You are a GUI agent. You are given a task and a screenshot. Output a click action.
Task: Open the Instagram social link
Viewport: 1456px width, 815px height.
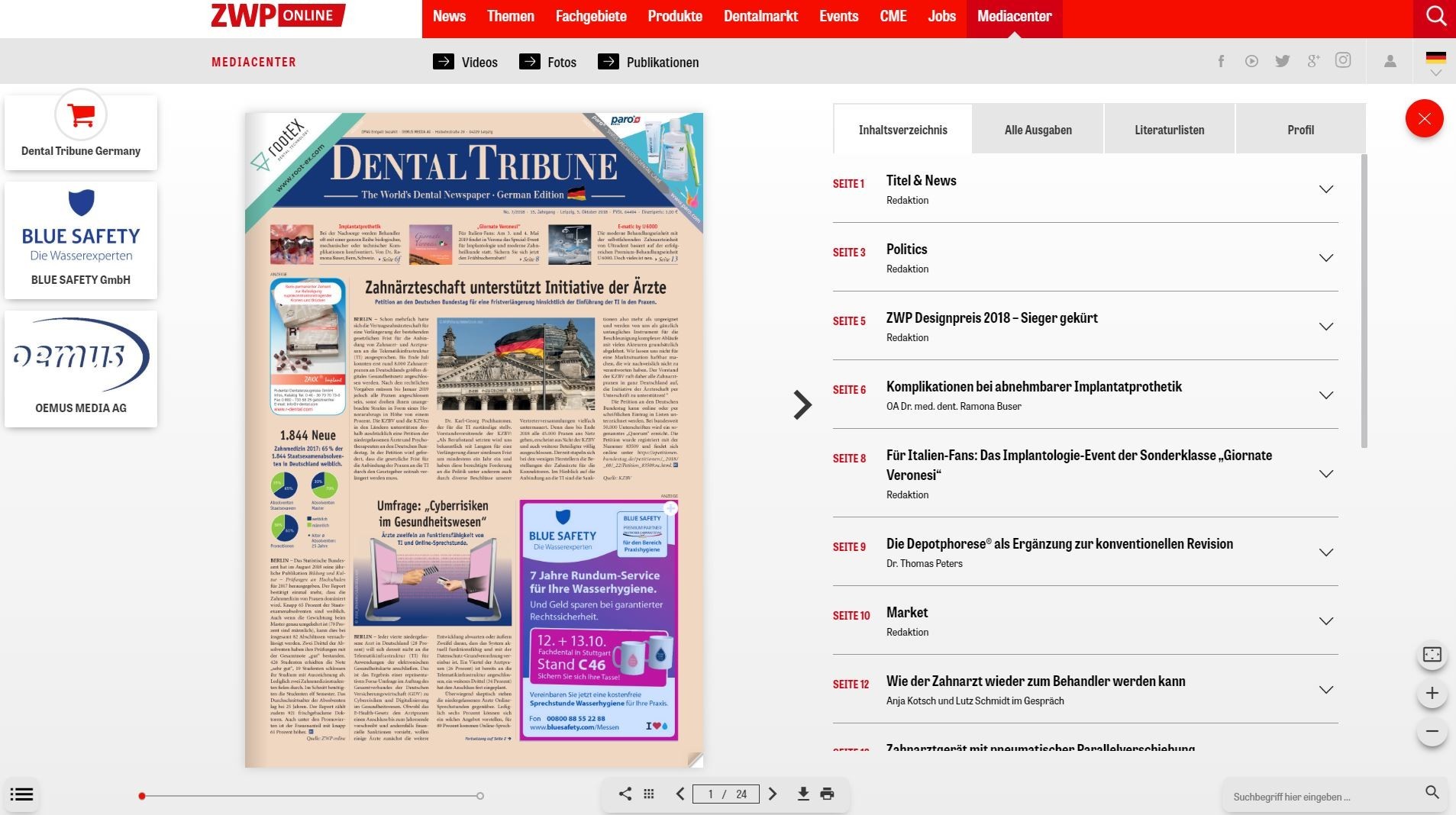click(x=1343, y=60)
